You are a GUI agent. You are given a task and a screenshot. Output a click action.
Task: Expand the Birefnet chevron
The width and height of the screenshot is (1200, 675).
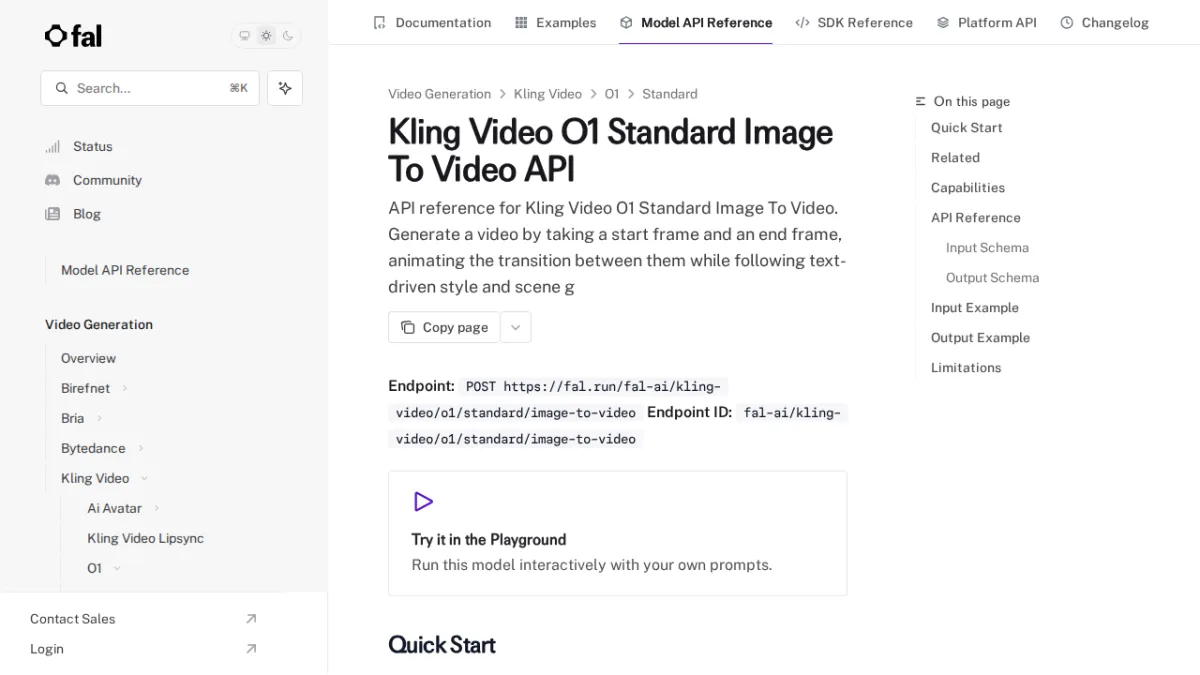(x=125, y=388)
